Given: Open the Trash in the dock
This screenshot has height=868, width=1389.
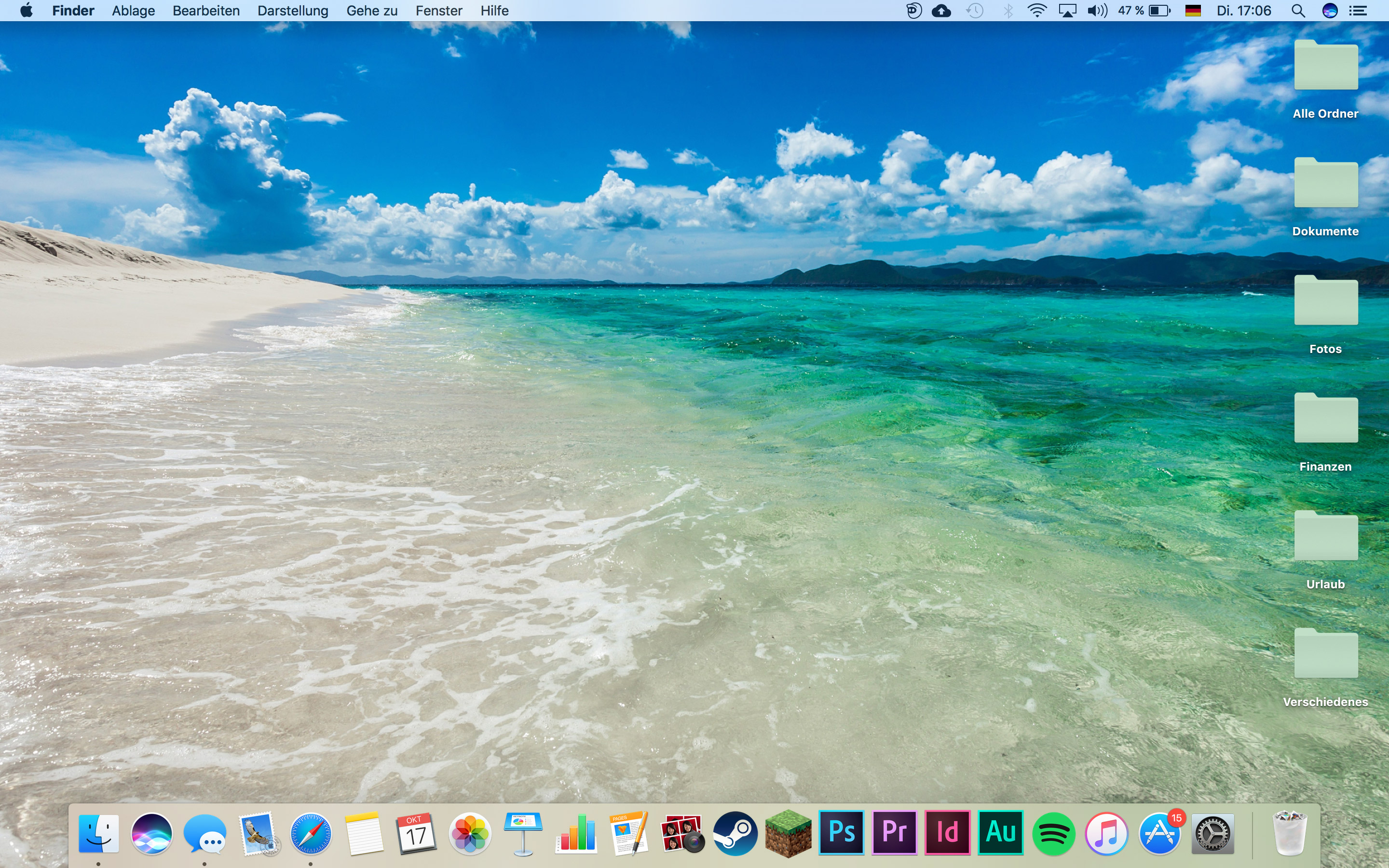Looking at the screenshot, I should (1290, 834).
